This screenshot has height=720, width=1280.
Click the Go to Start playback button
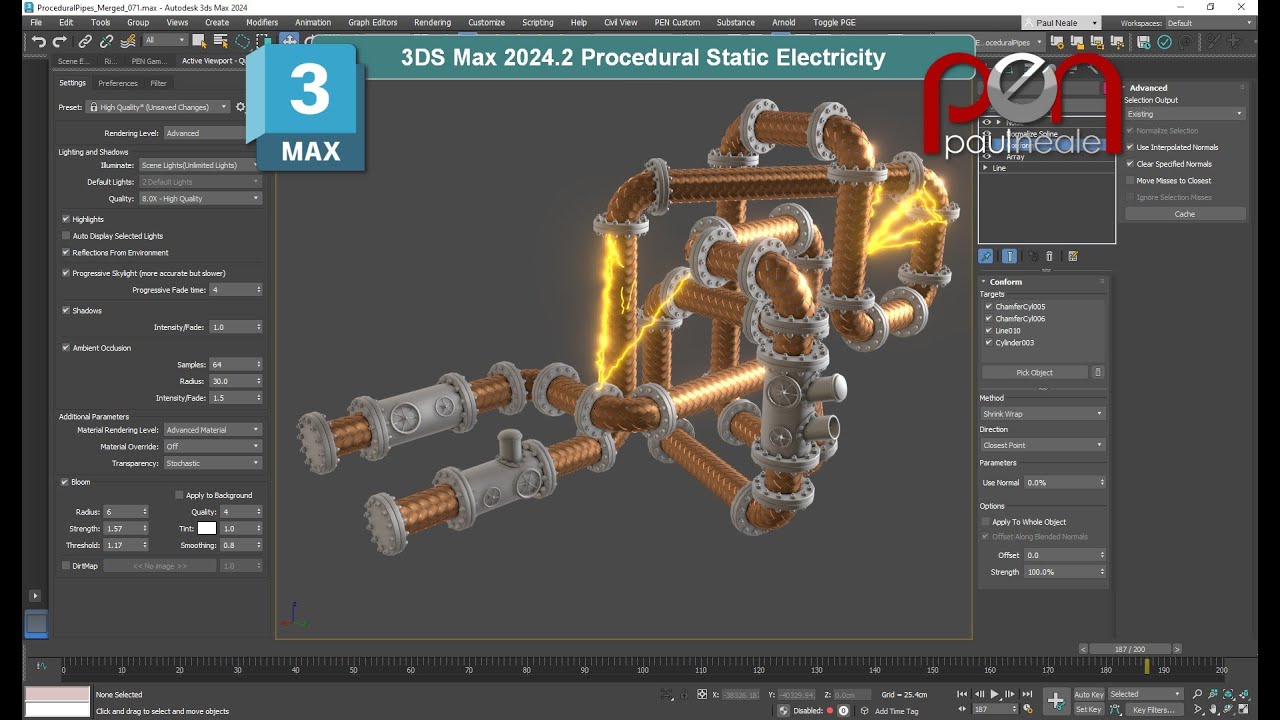[x=962, y=694]
